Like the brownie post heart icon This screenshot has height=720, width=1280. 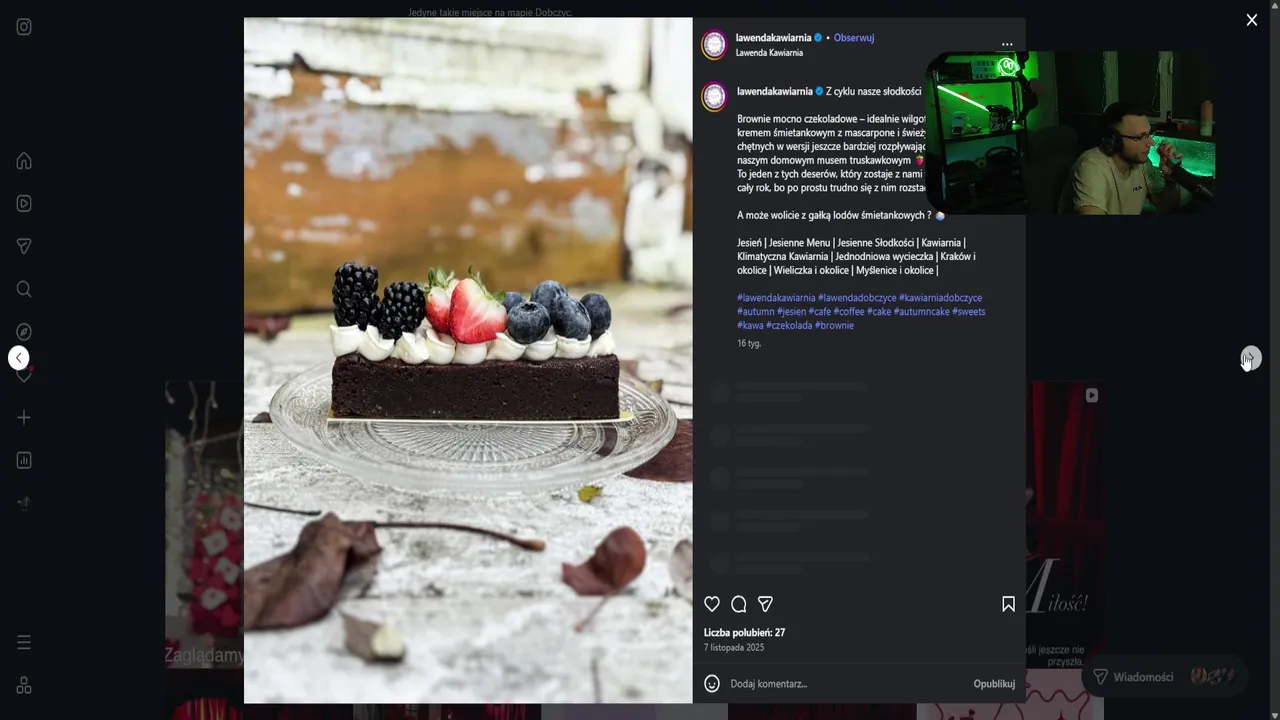(712, 604)
